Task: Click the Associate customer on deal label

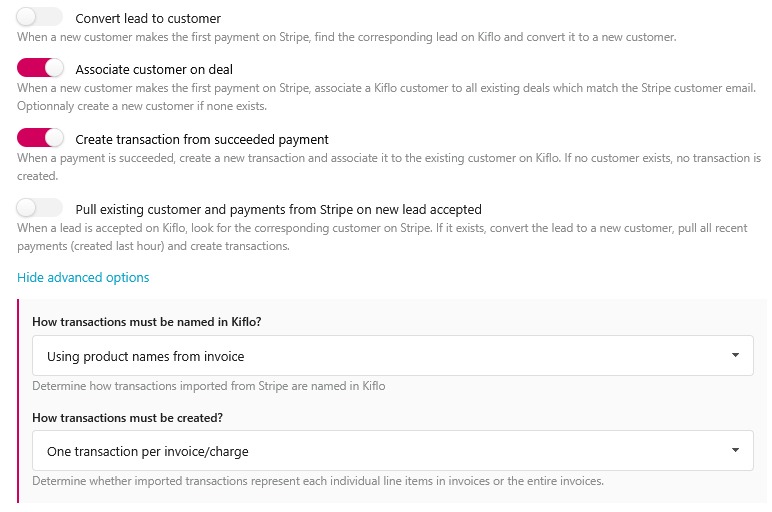Action: coord(154,70)
